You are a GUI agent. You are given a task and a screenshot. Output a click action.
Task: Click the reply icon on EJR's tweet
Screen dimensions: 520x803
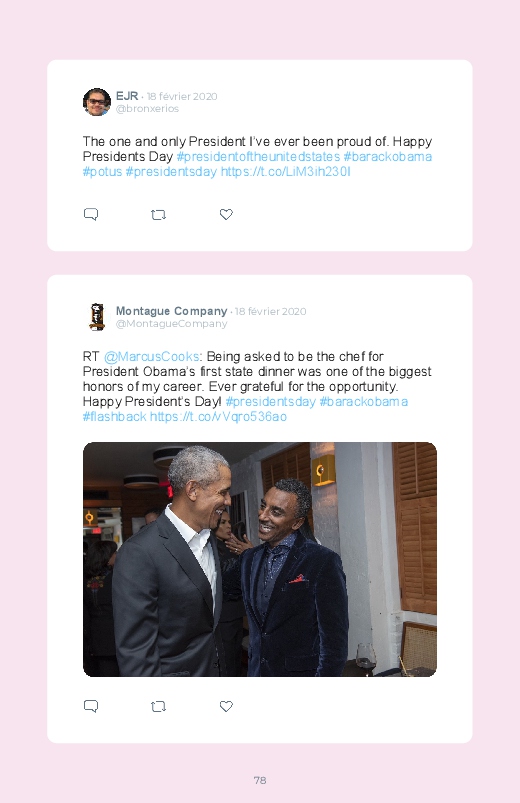coord(91,214)
